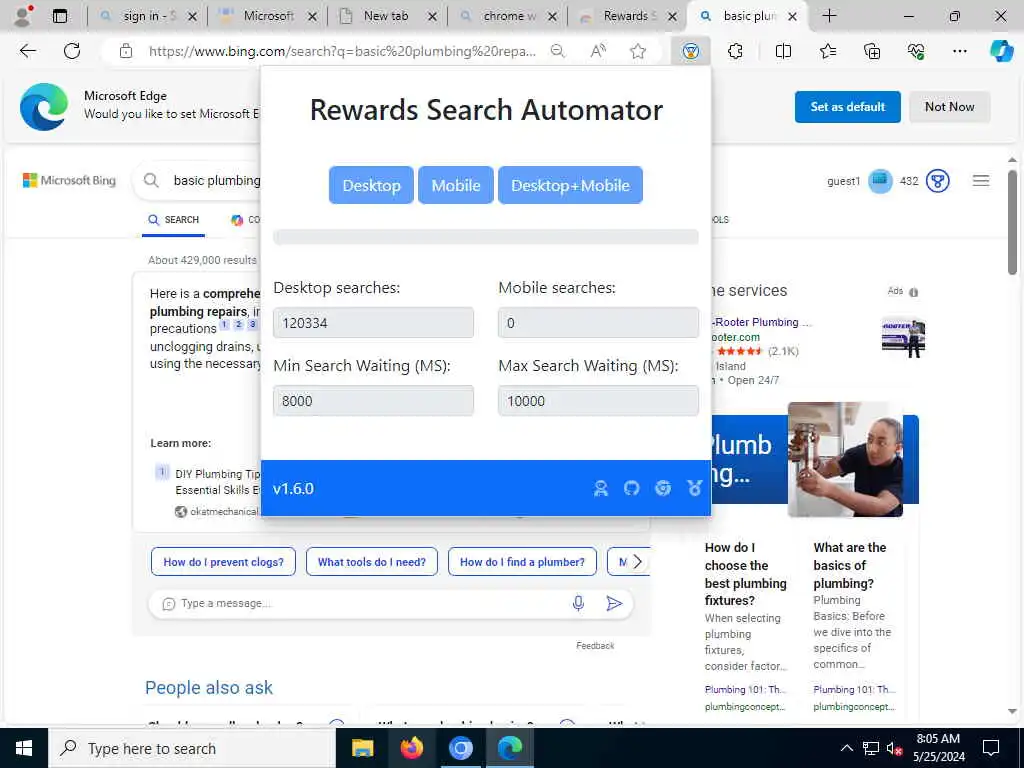Image resolution: width=1024 pixels, height=768 pixels.
Task: Open the Copilot sidebar icon
Action: coord(1001,51)
